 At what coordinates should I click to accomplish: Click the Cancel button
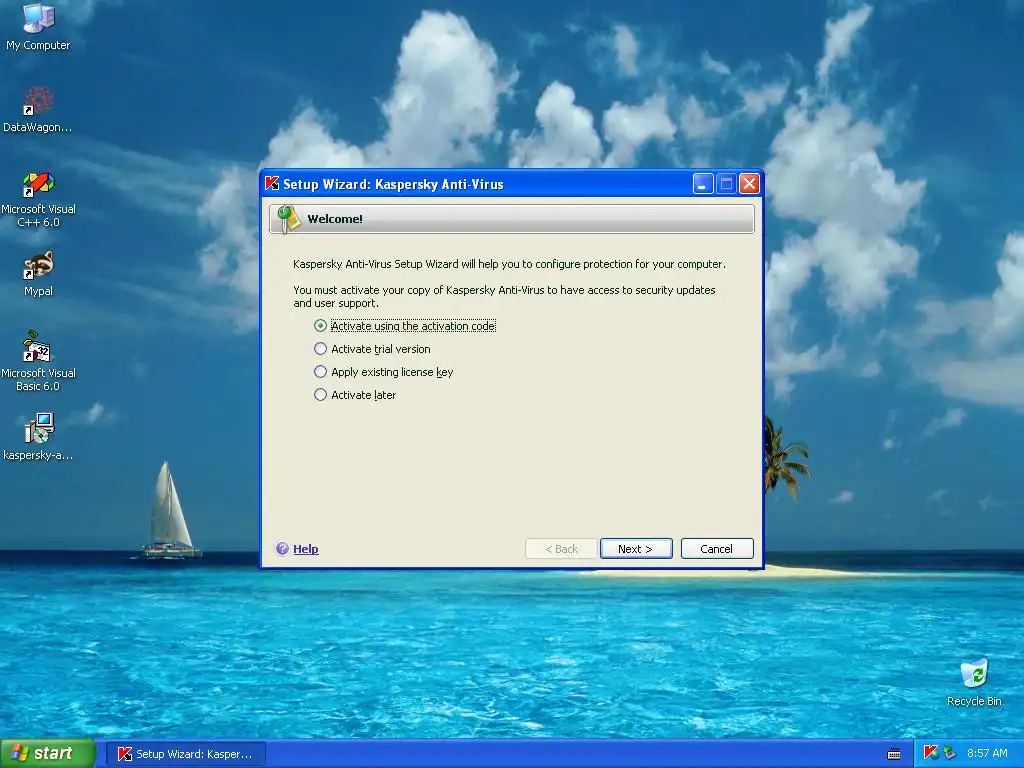(x=717, y=549)
